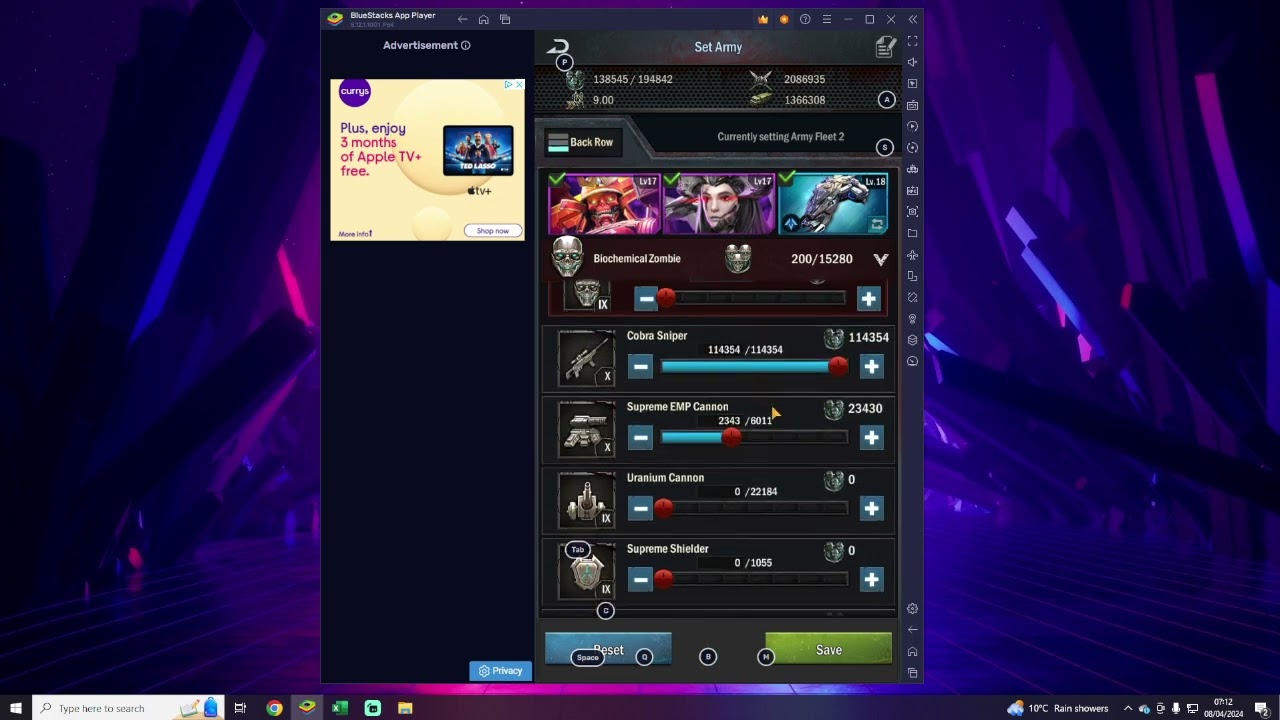Expand the Biochemical Zombie chevron

pyautogui.click(x=880, y=259)
